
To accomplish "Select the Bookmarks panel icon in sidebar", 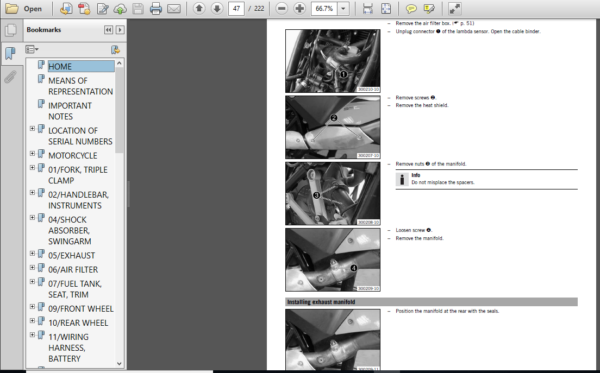I will click(x=11, y=53).
